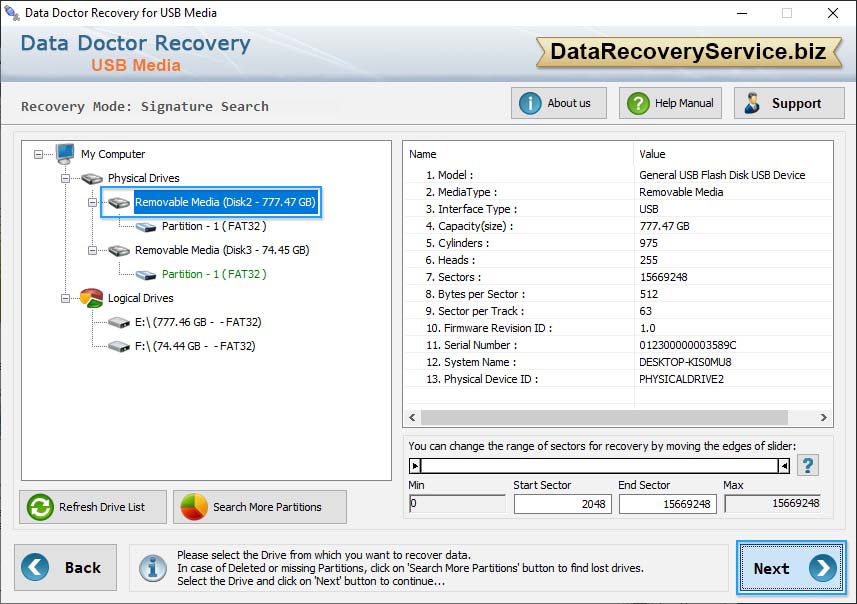Click the right edge handle of sector slider

point(784,466)
